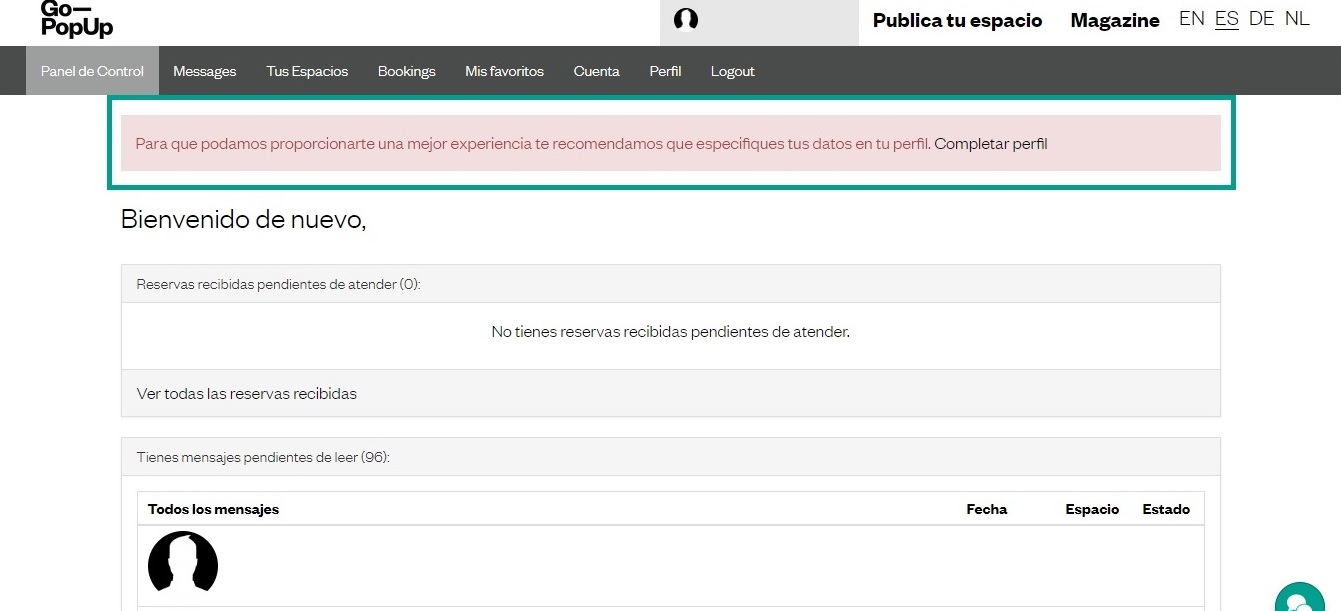Open the user avatar in header

coord(686,20)
